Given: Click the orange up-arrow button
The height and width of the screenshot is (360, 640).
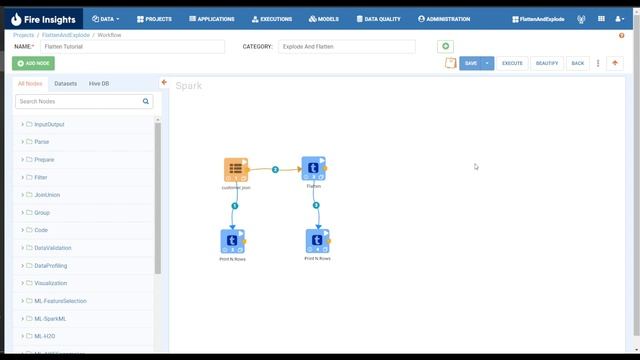Looking at the screenshot, I should coord(615,63).
